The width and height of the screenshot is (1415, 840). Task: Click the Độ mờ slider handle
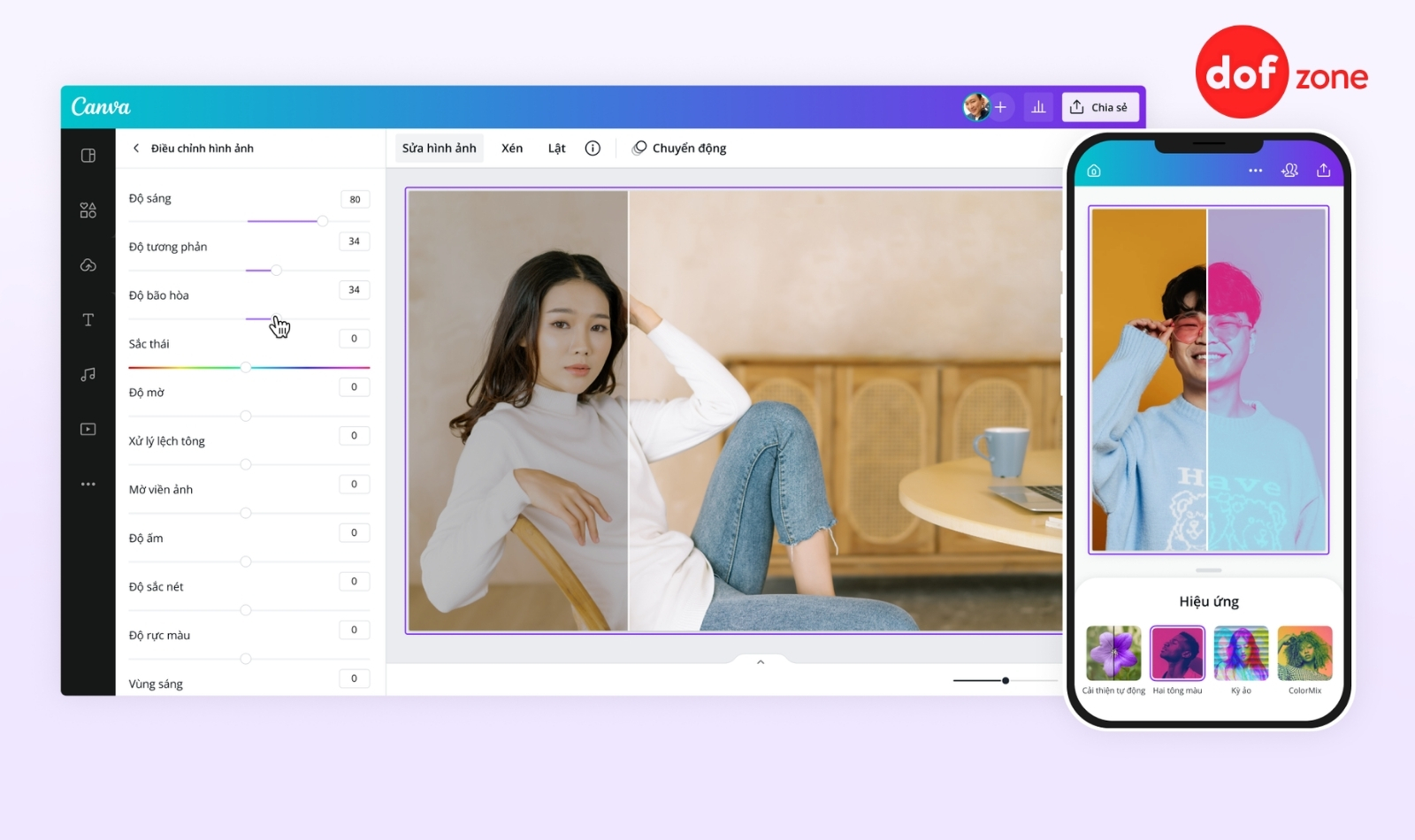(246, 416)
